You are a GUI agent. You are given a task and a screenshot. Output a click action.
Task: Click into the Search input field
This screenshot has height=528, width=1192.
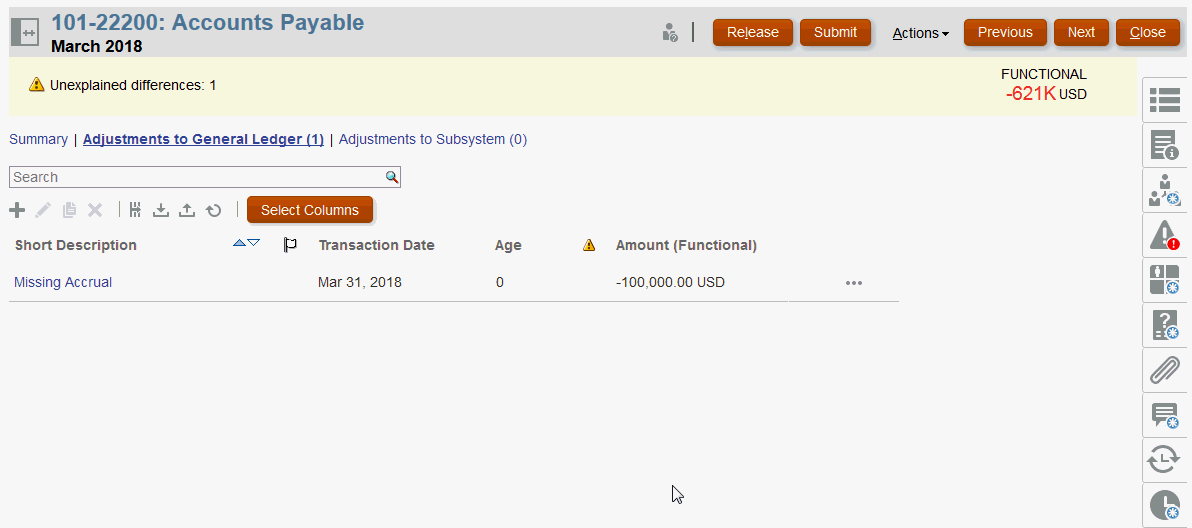pos(195,177)
